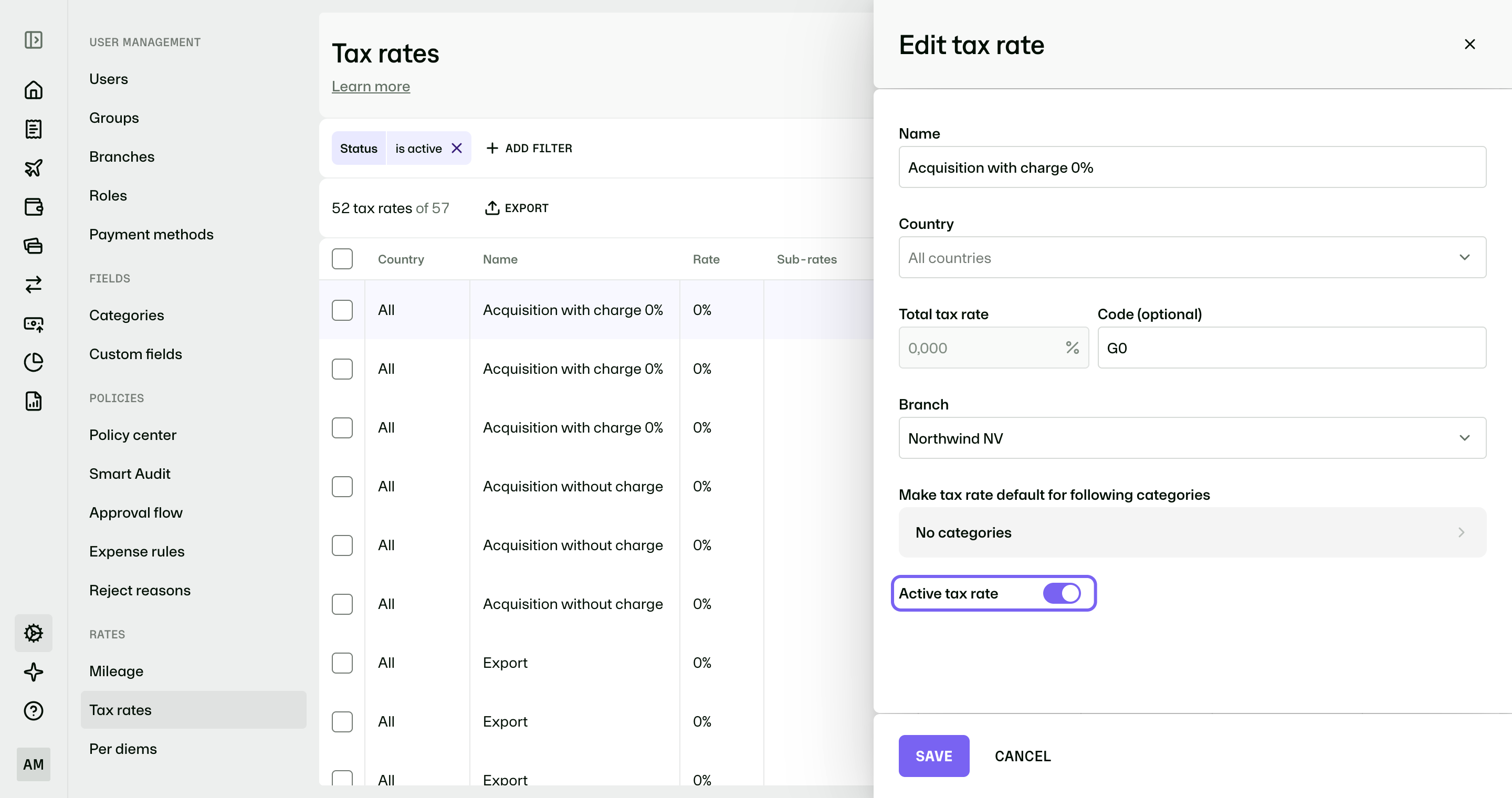
Task: Click the Code (optional) field
Action: (x=1292, y=348)
